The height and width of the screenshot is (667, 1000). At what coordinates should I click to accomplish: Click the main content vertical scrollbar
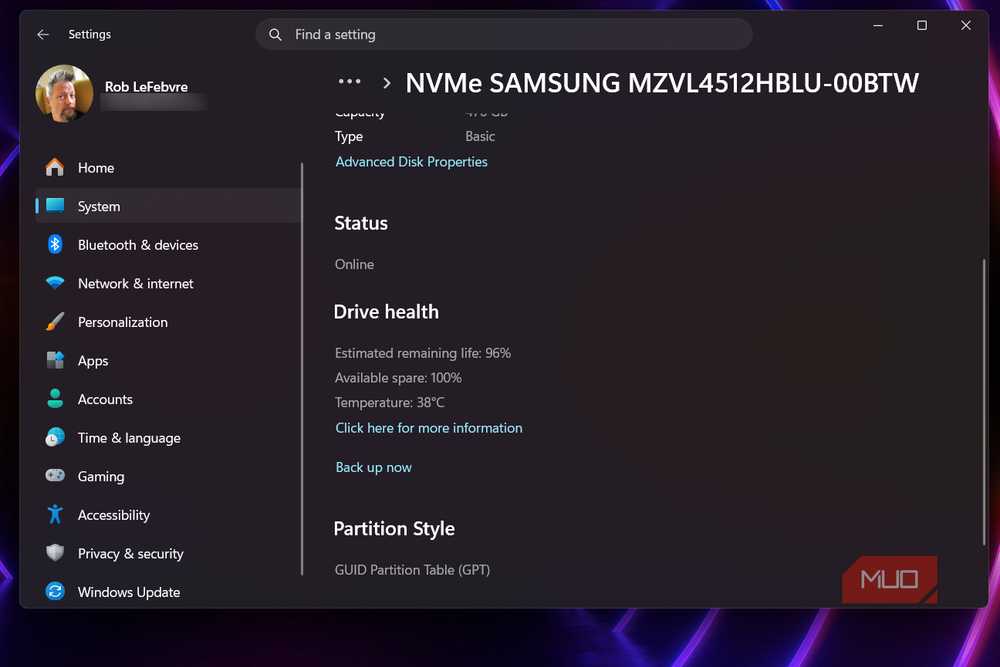coord(983,401)
